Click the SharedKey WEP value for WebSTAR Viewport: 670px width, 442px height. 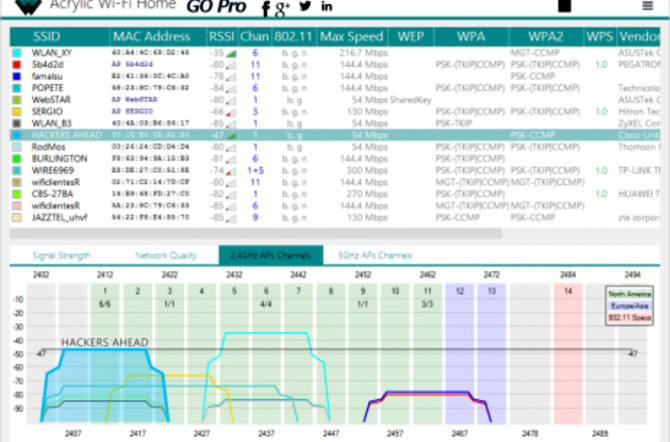[411, 100]
